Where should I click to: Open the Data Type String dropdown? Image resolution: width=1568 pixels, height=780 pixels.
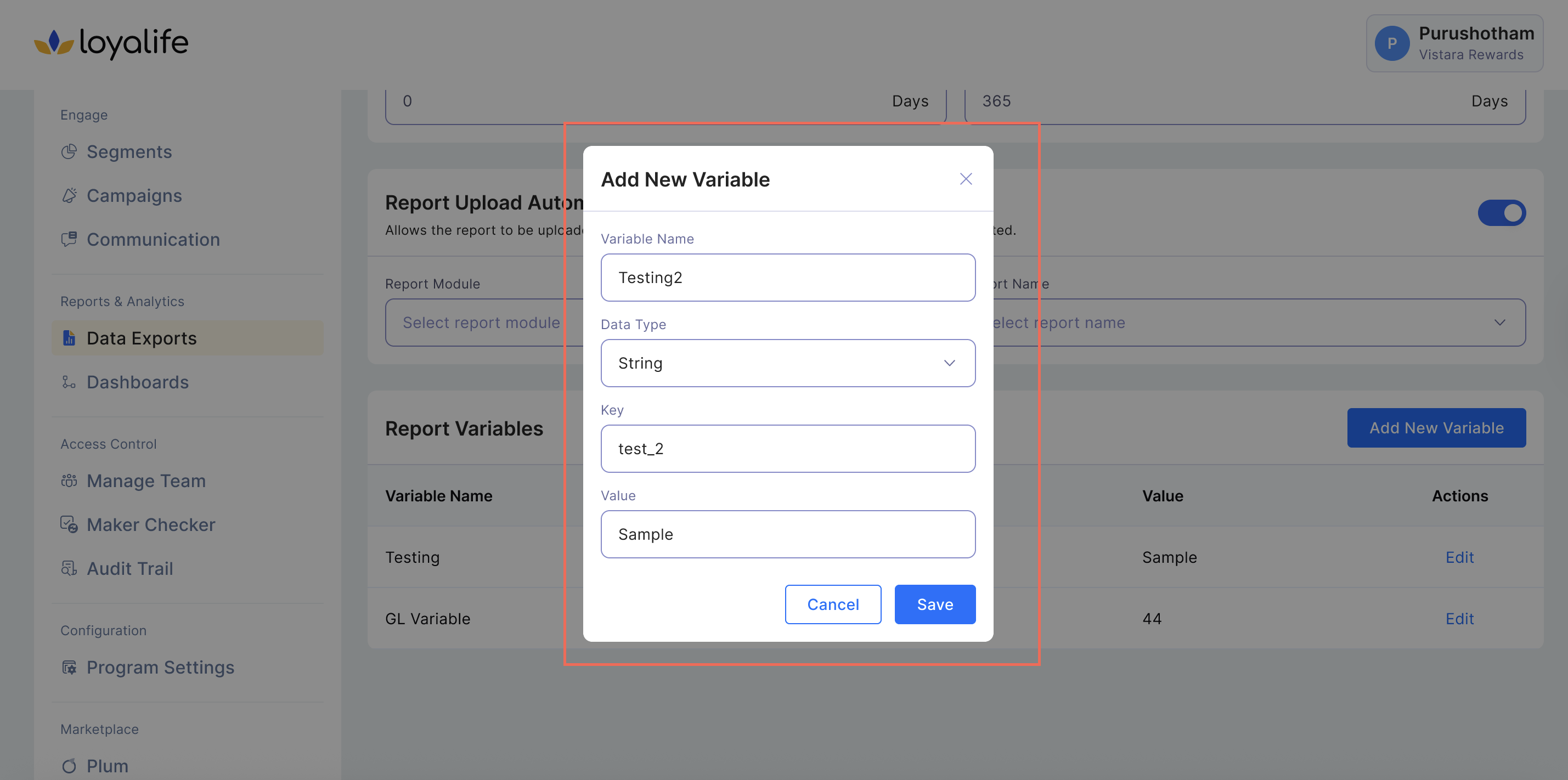[788, 363]
